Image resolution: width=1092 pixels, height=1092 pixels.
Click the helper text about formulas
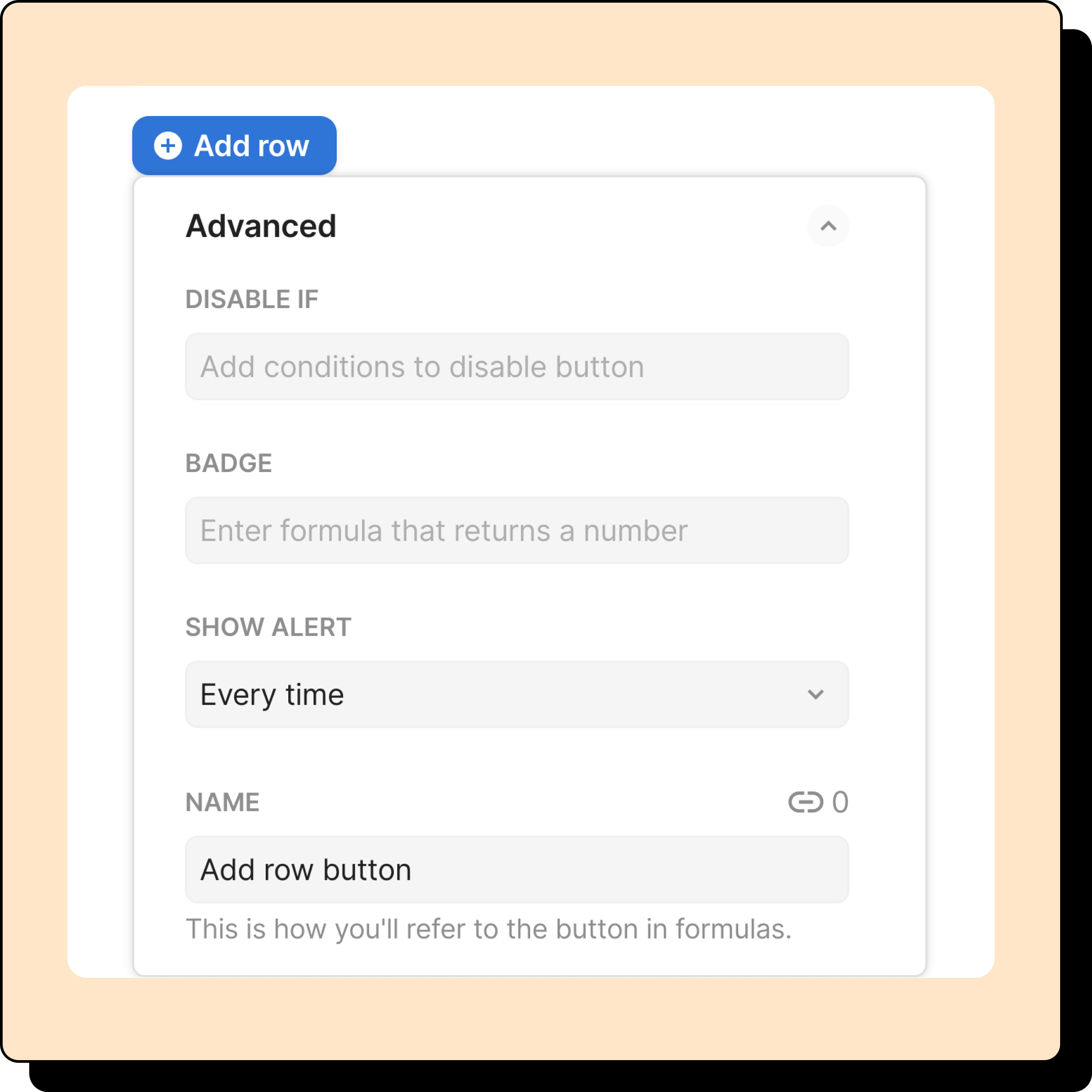[488, 929]
